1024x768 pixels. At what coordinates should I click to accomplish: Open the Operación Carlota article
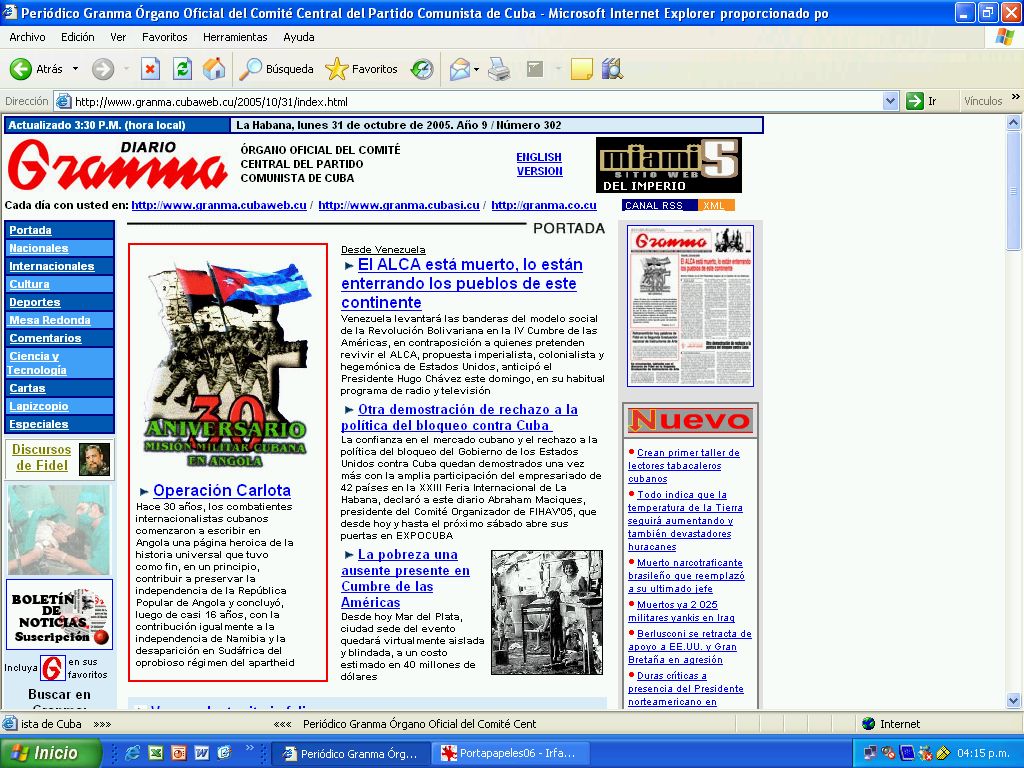[222, 490]
